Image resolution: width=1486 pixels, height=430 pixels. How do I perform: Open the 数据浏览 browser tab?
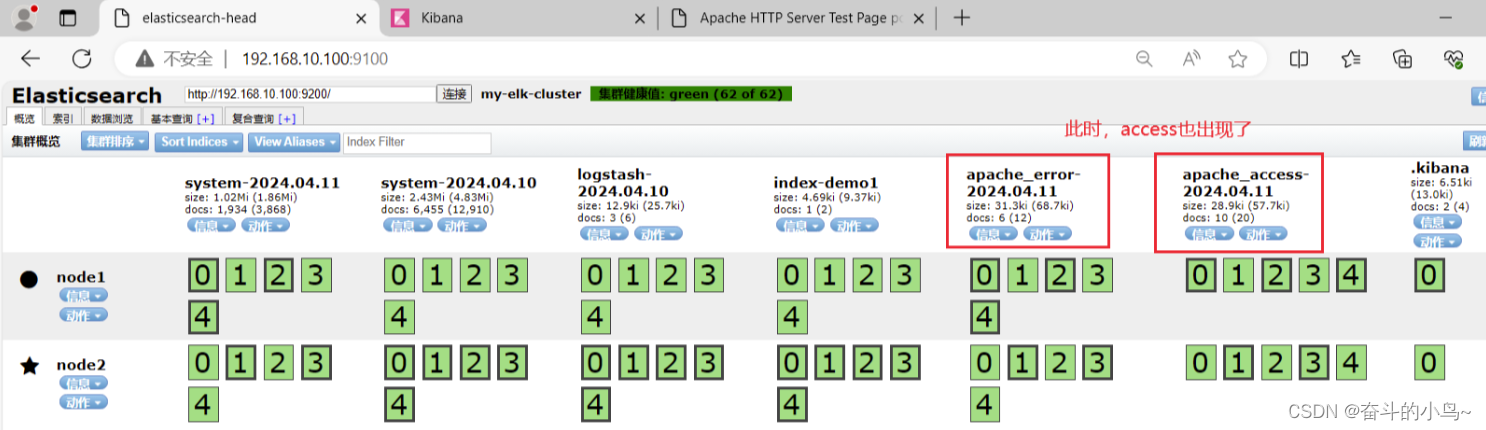pos(111,118)
